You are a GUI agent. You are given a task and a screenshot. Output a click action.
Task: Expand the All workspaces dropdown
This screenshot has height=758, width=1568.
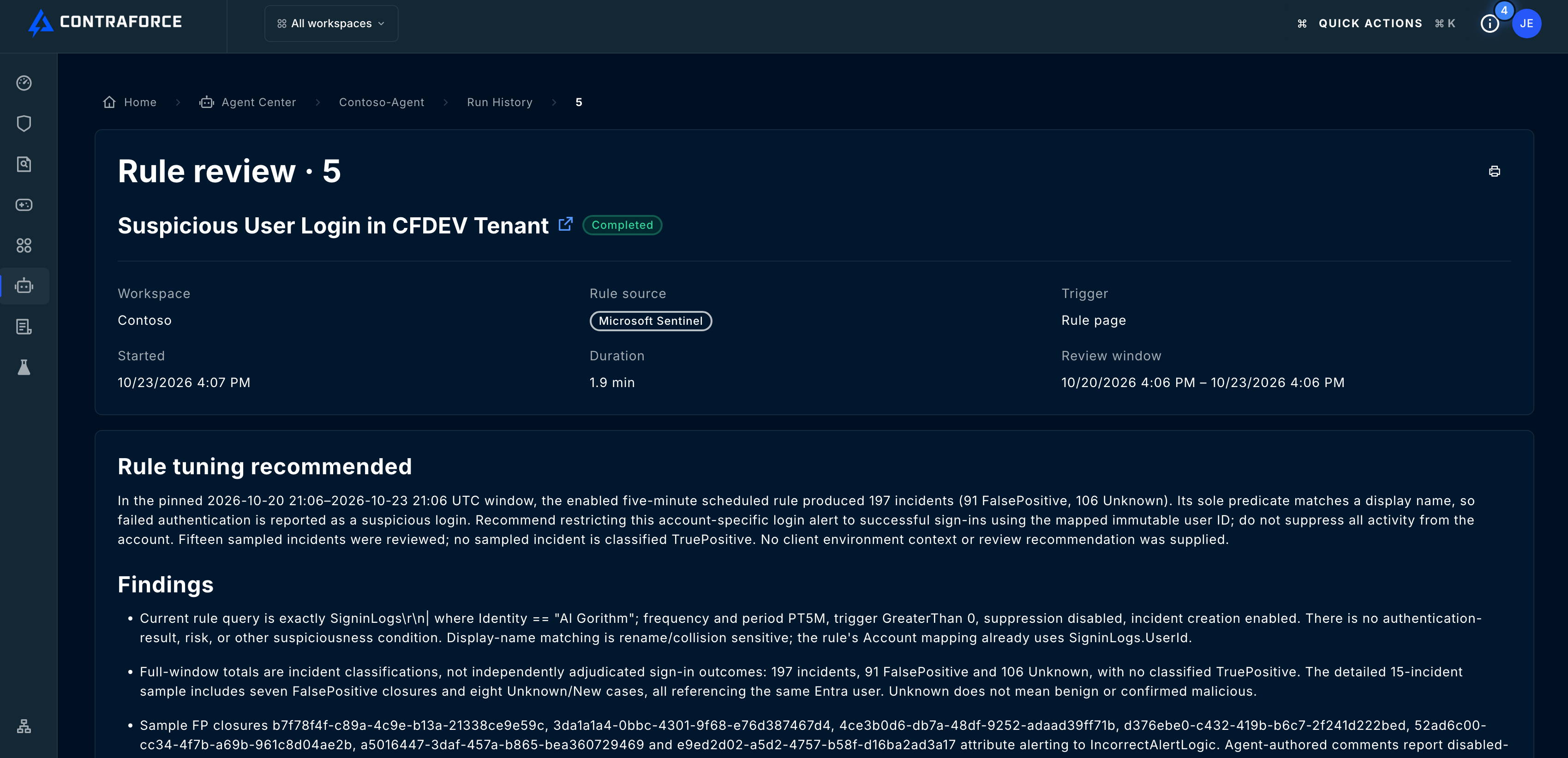[331, 24]
